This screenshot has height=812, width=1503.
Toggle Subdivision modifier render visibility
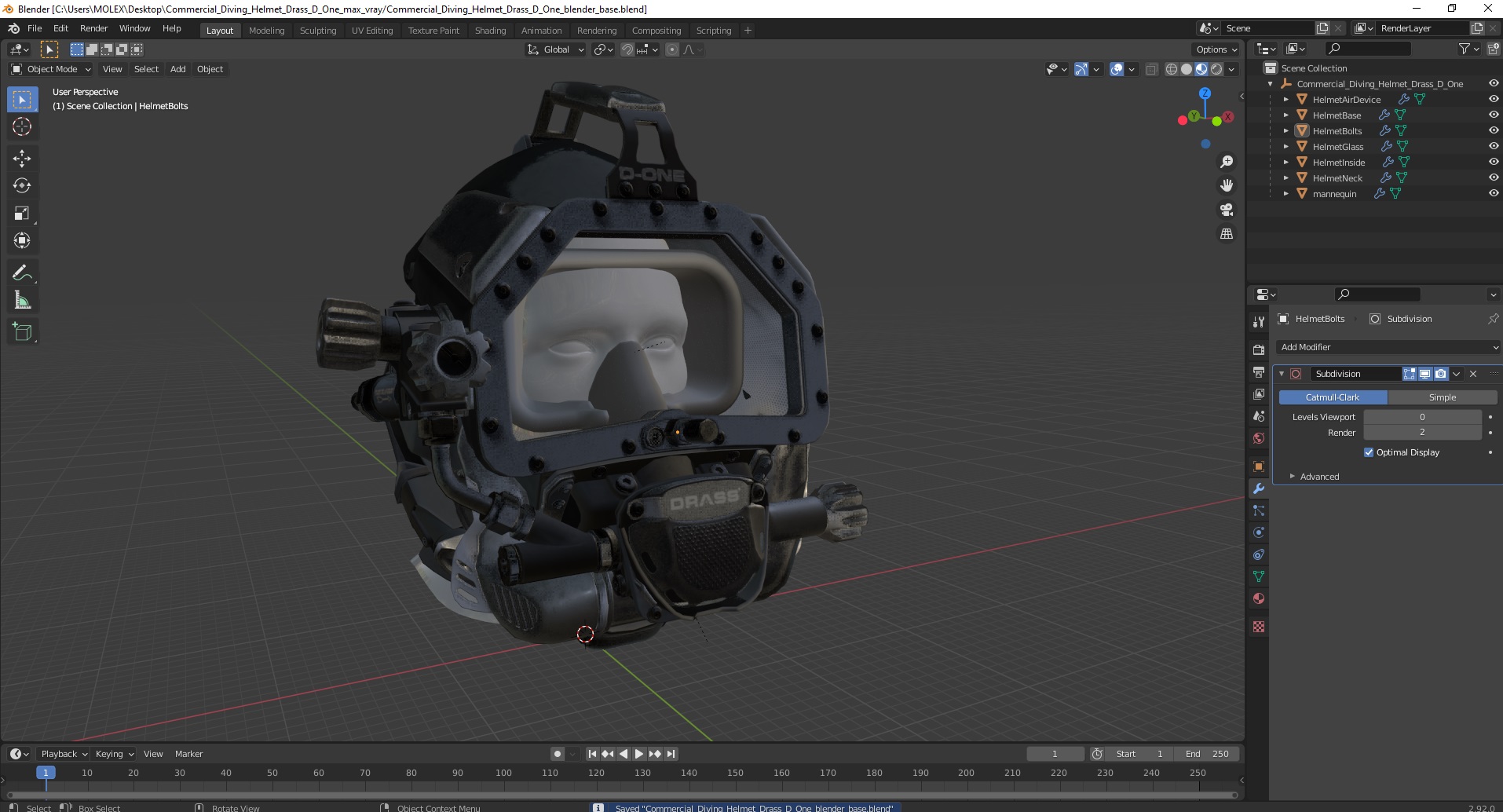[1440, 374]
